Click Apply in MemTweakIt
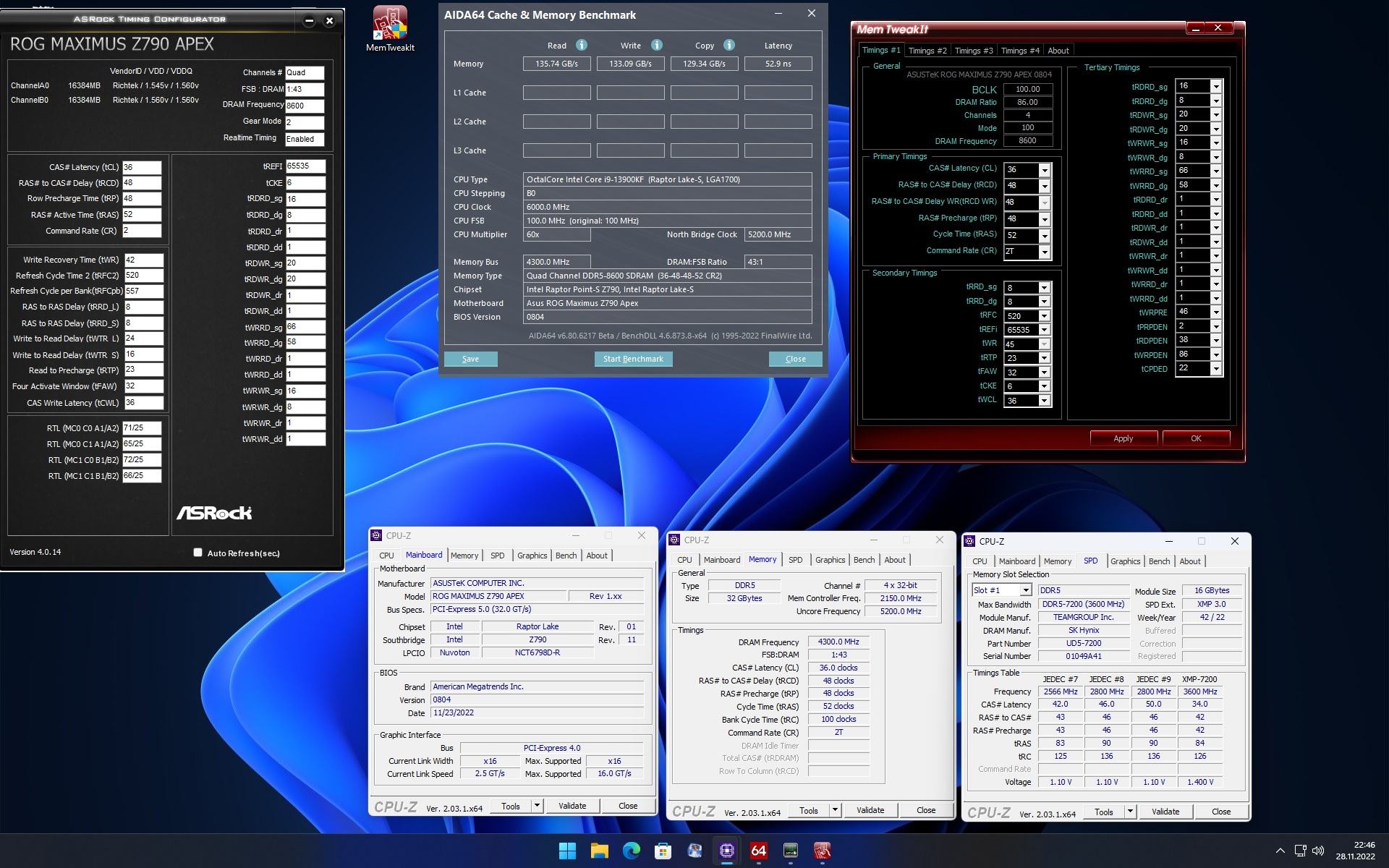Image resolution: width=1389 pixels, height=868 pixels. pos(1123,438)
